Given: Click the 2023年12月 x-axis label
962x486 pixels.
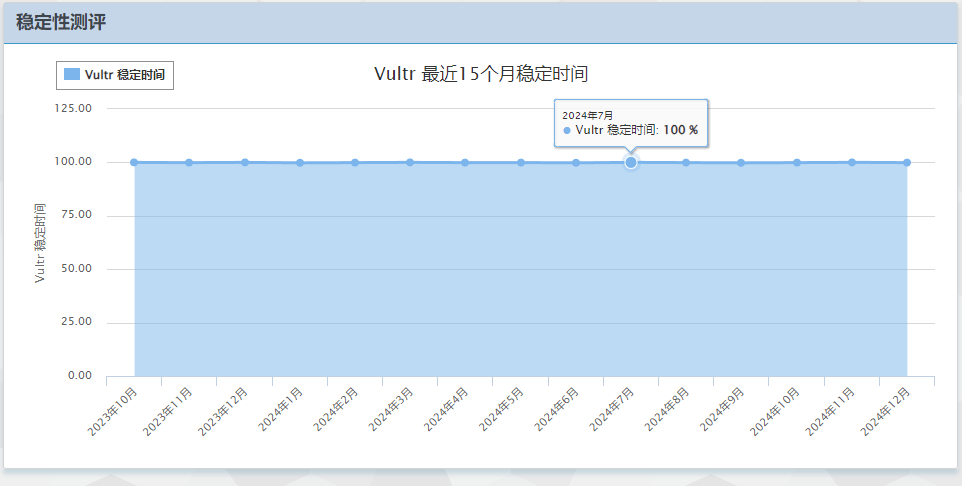Looking at the screenshot, I should (224, 412).
